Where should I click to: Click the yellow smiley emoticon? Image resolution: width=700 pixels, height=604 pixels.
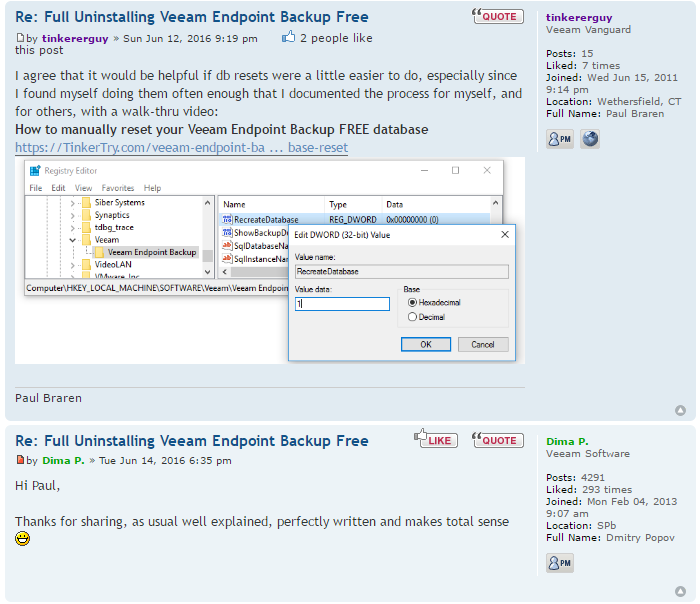tap(22, 538)
